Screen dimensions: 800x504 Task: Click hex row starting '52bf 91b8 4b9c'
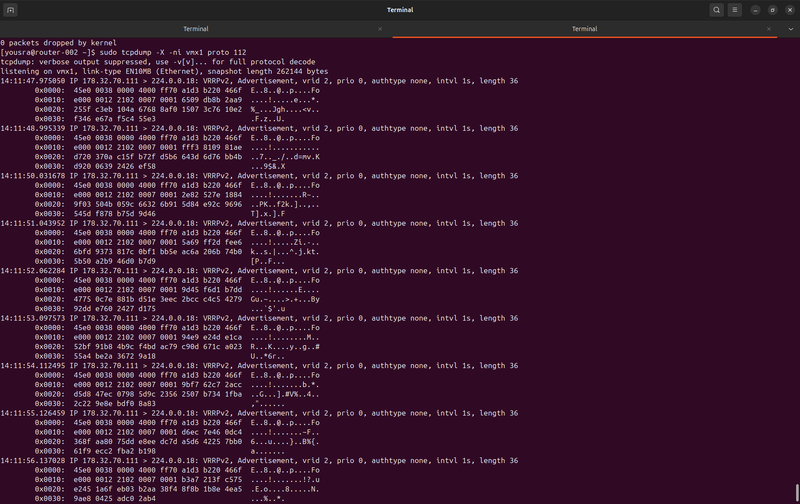coord(177,347)
